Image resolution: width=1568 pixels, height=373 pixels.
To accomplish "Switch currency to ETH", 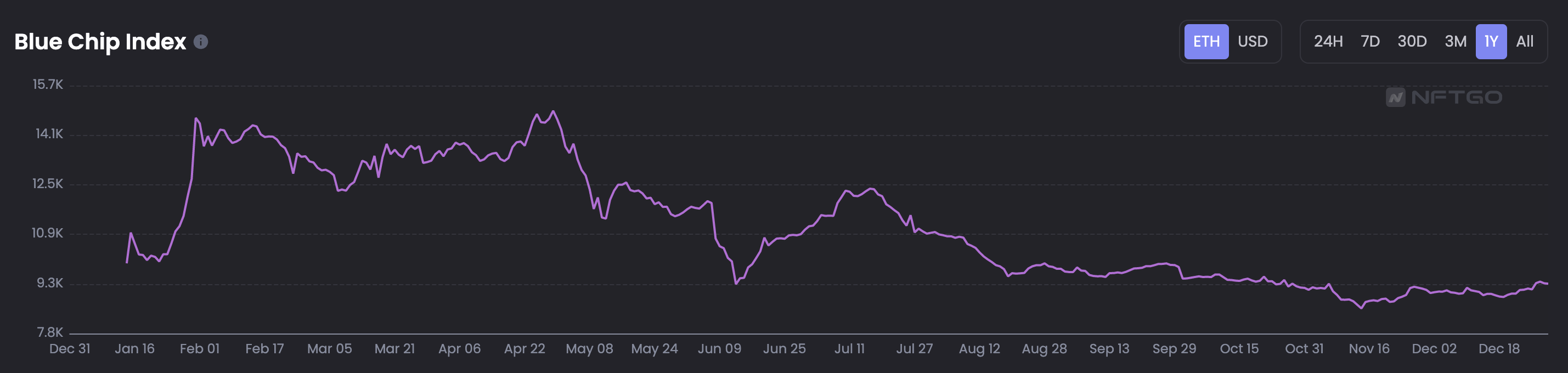I will 1206,41.
